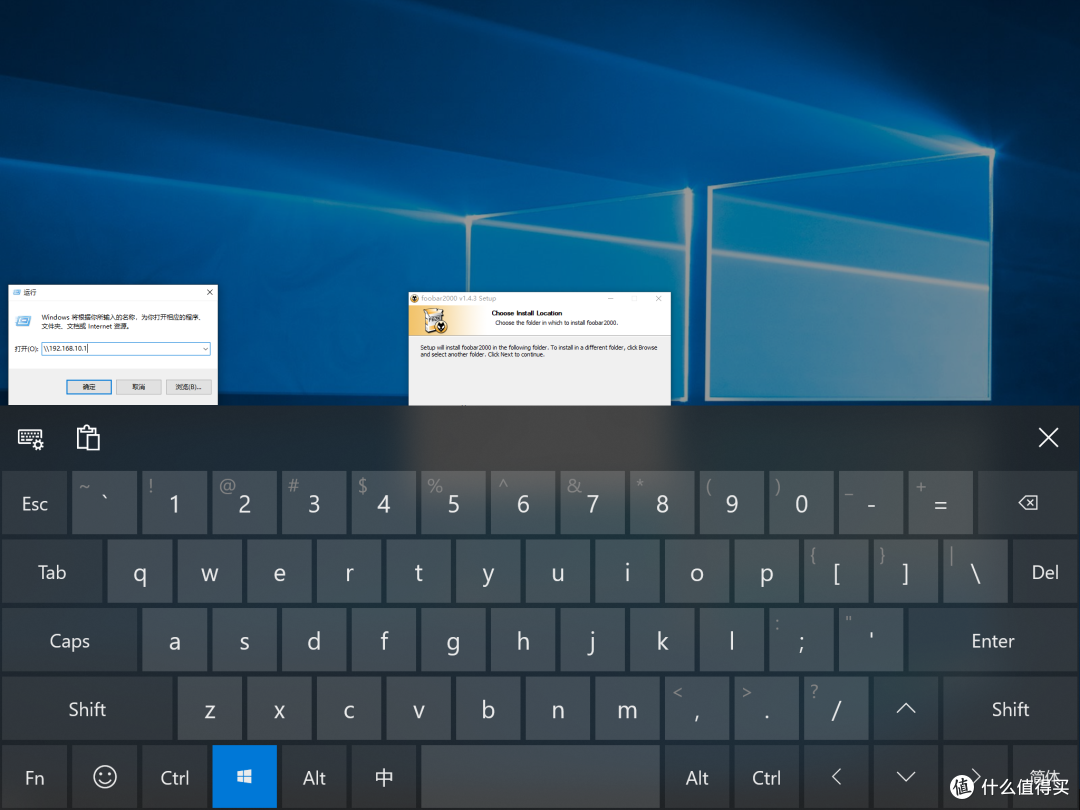The height and width of the screenshot is (810, 1080).
Task: Tap the right Shift key
Action: (1010, 709)
